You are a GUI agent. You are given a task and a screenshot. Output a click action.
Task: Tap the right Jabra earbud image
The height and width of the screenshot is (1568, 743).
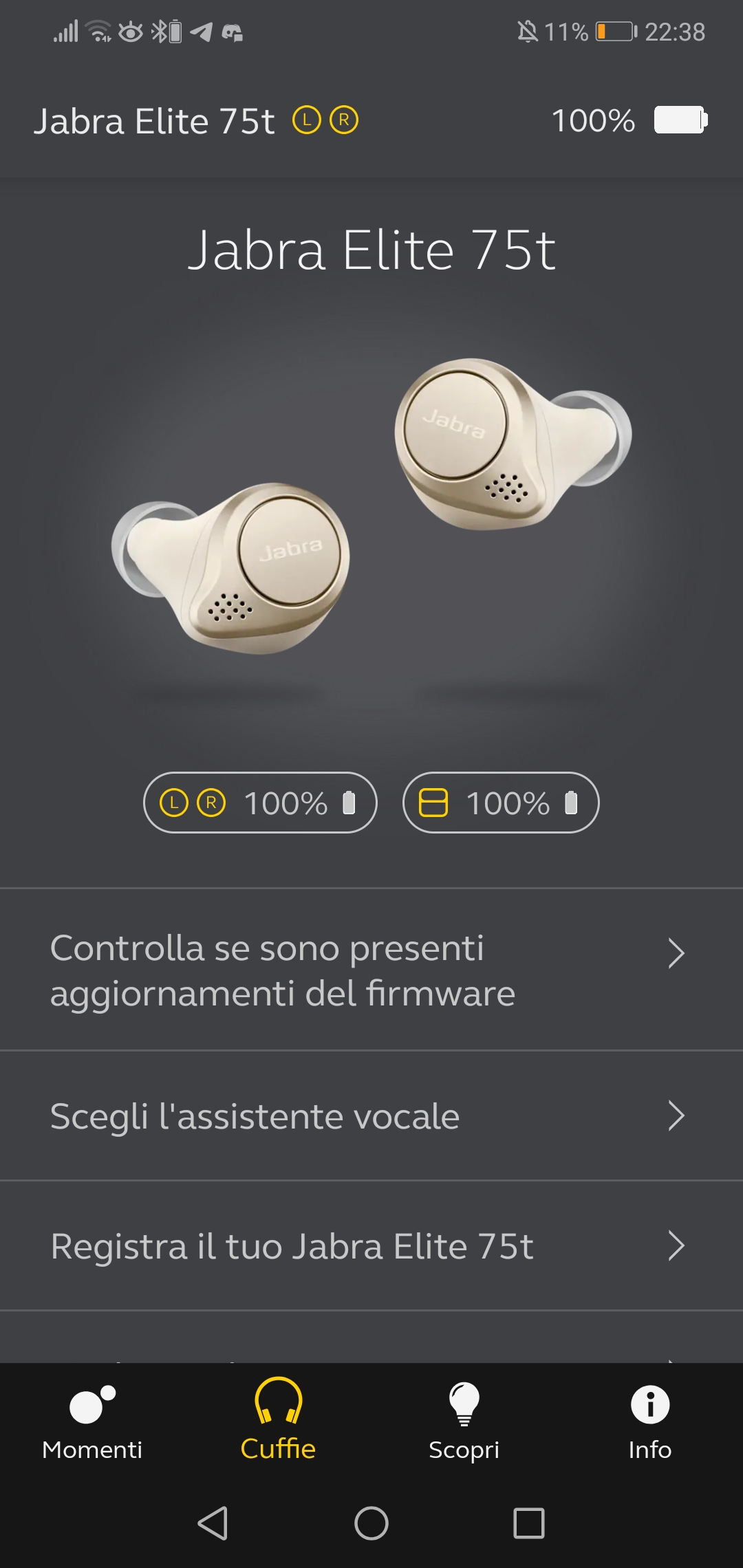point(513,444)
